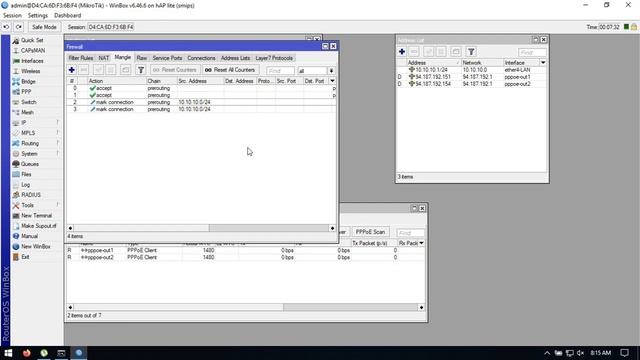The image size is (640, 360).
Task: Switch to the Layer7 Protocols tab
Action: click(274, 58)
